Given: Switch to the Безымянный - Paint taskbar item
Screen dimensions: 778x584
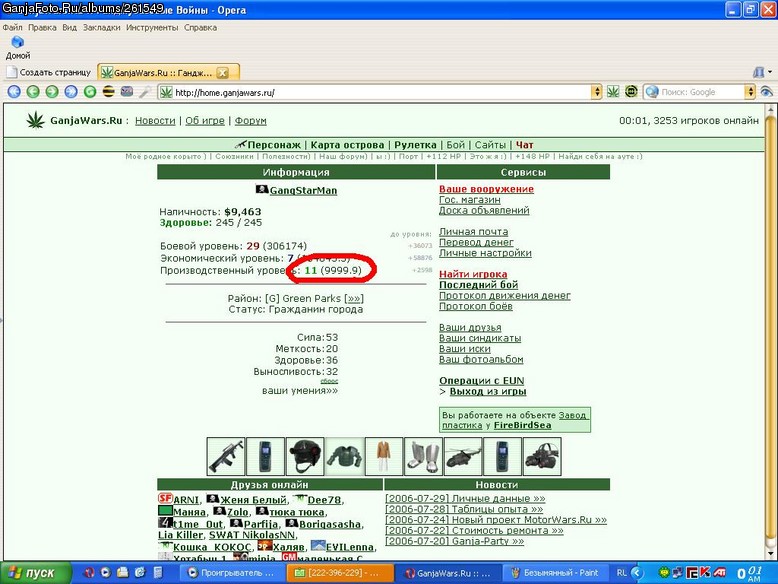Looking at the screenshot, I should [x=556, y=573].
